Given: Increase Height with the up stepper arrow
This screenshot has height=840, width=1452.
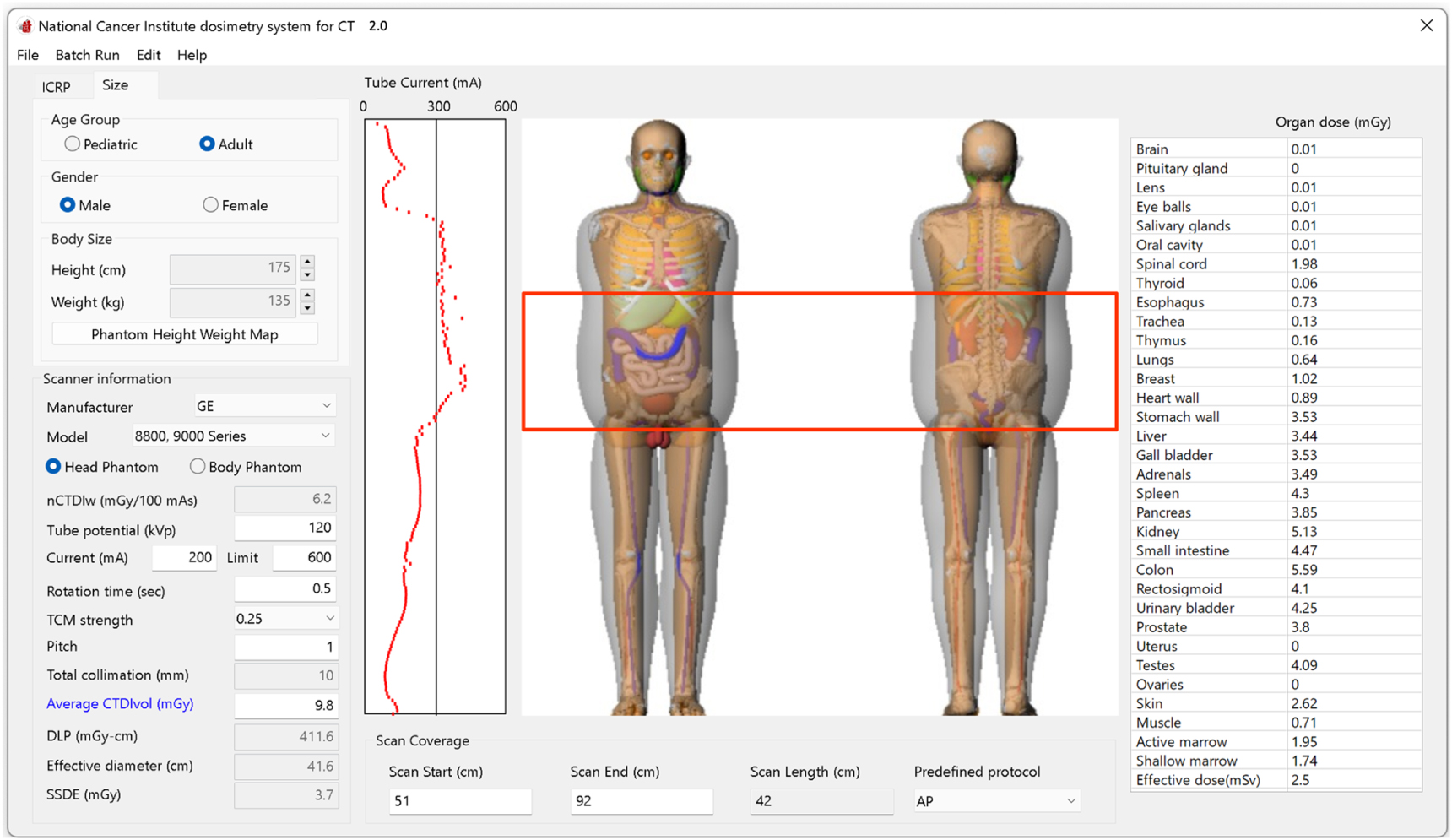Looking at the screenshot, I should coord(307,262).
